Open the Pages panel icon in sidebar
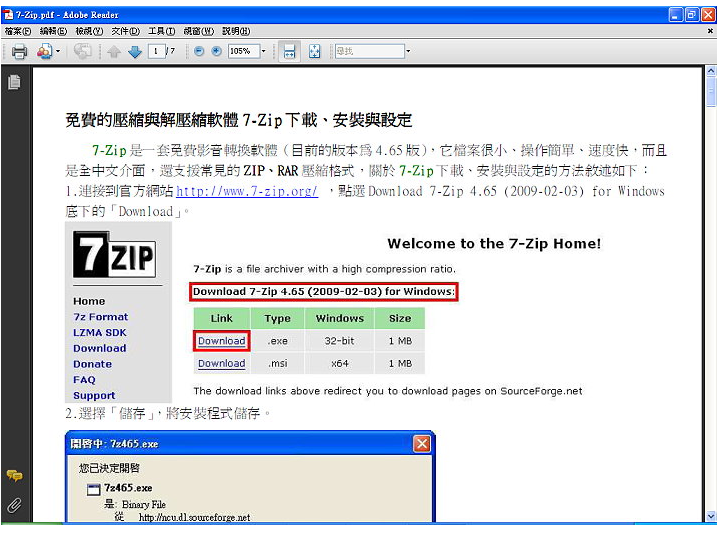The width and height of the screenshot is (727, 533). point(14,82)
